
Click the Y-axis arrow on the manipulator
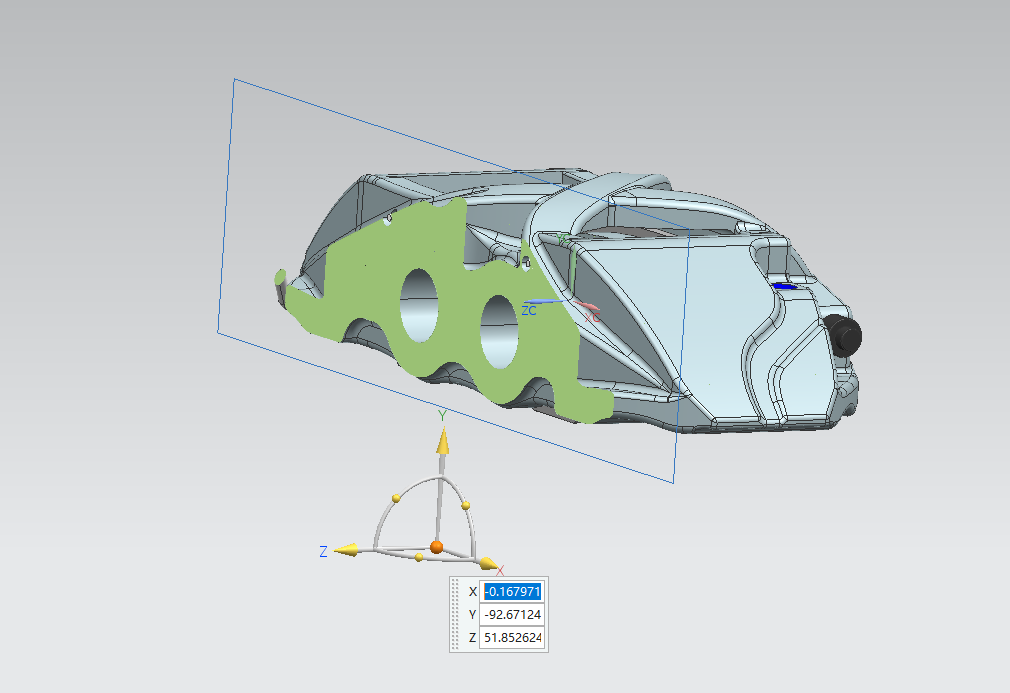click(x=441, y=440)
